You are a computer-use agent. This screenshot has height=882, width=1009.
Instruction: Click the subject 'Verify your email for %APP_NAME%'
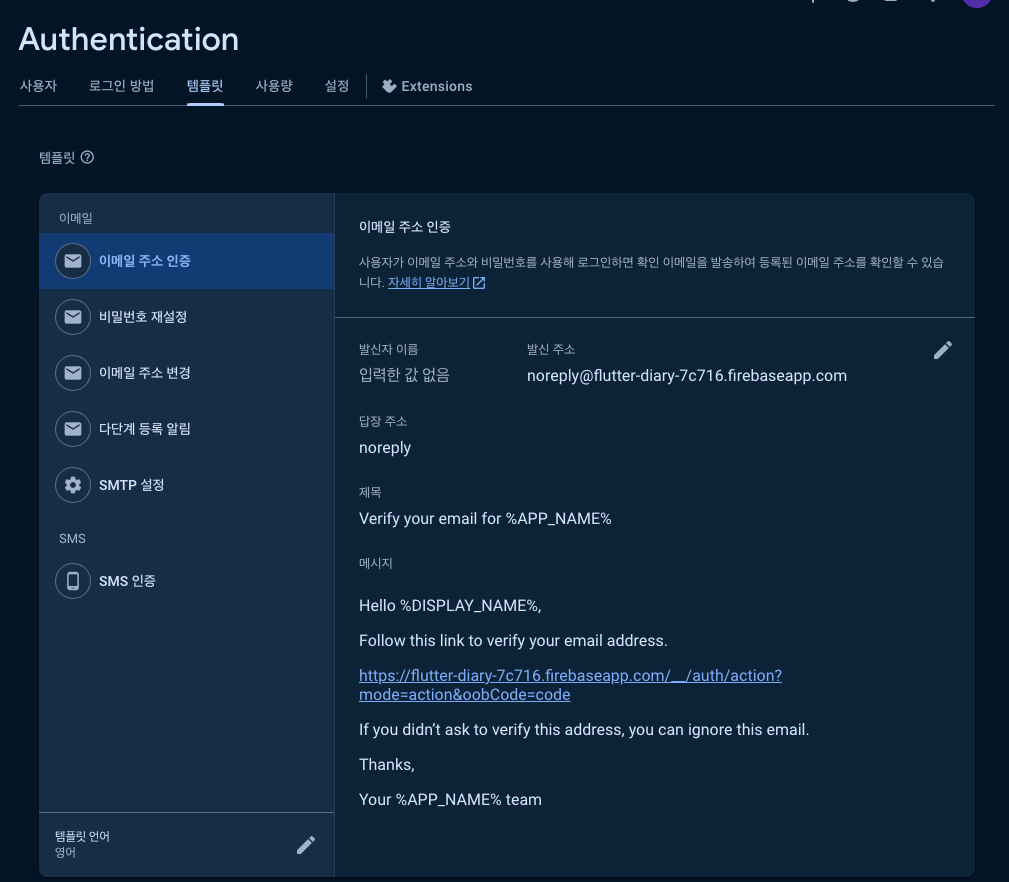coord(485,519)
